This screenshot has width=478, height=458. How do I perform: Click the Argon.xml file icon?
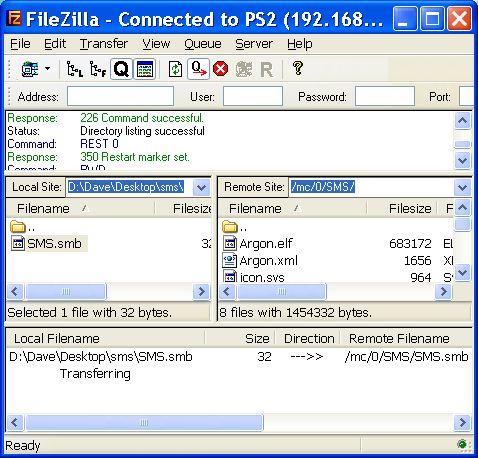coord(230,260)
